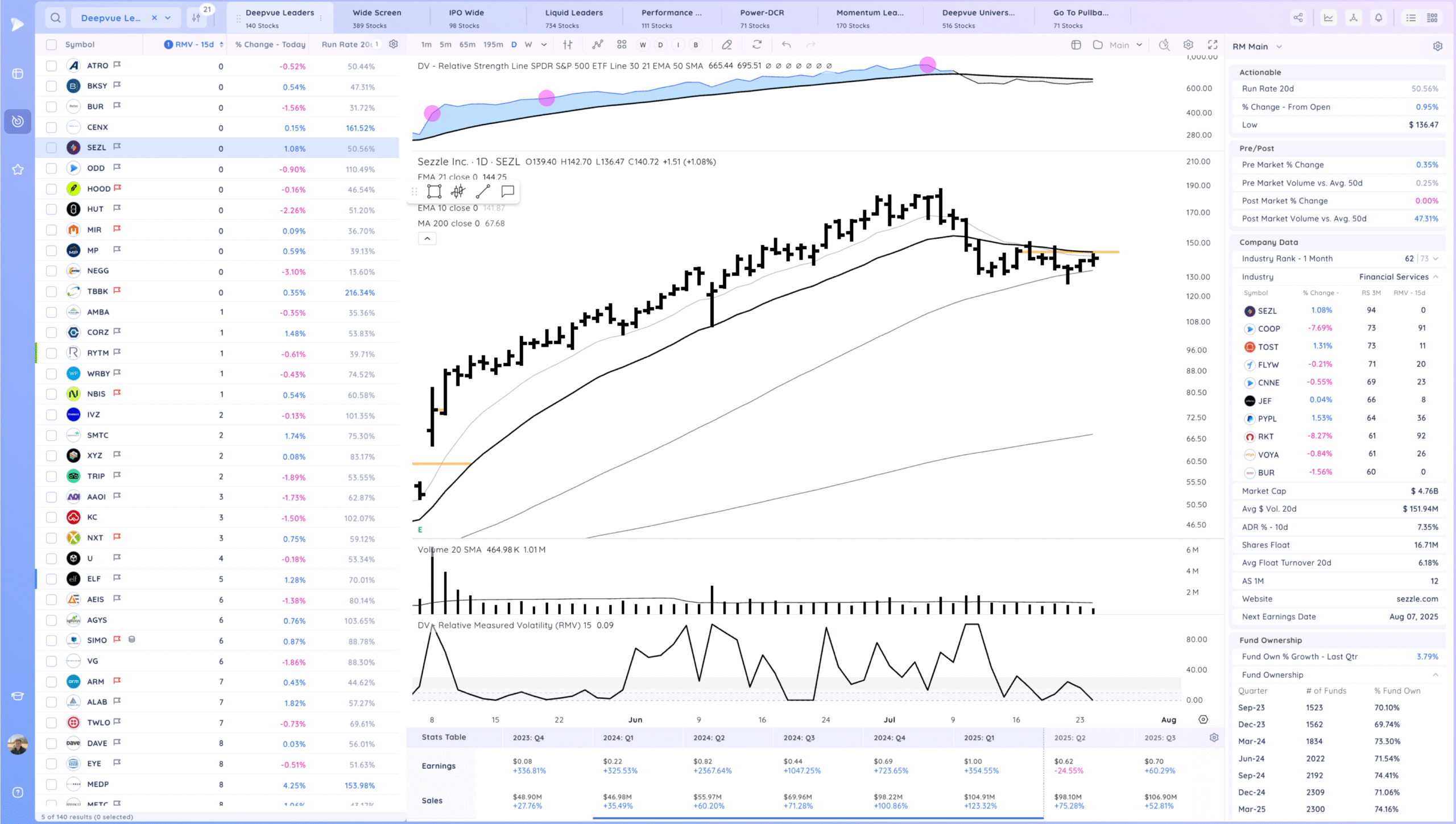Click the eraser drawing tool icon
The image size is (1456, 824).
click(727, 44)
